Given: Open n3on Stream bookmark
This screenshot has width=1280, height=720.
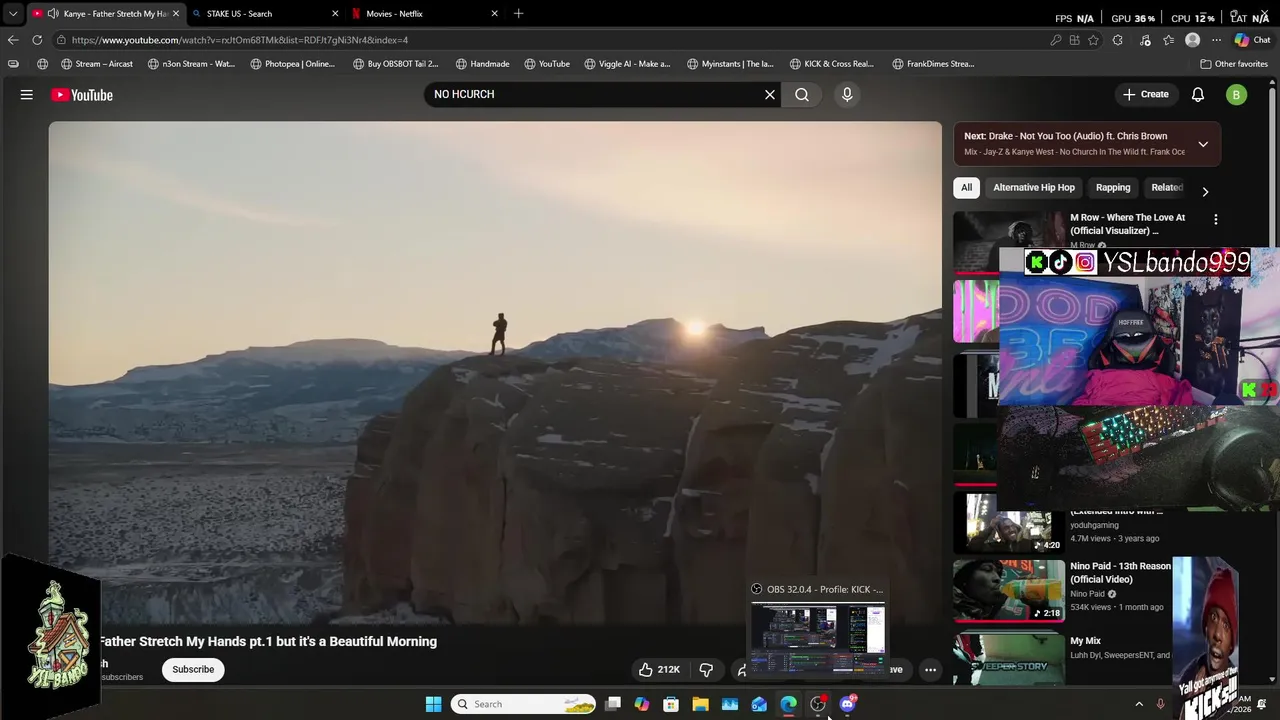Looking at the screenshot, I should (192, 64).
